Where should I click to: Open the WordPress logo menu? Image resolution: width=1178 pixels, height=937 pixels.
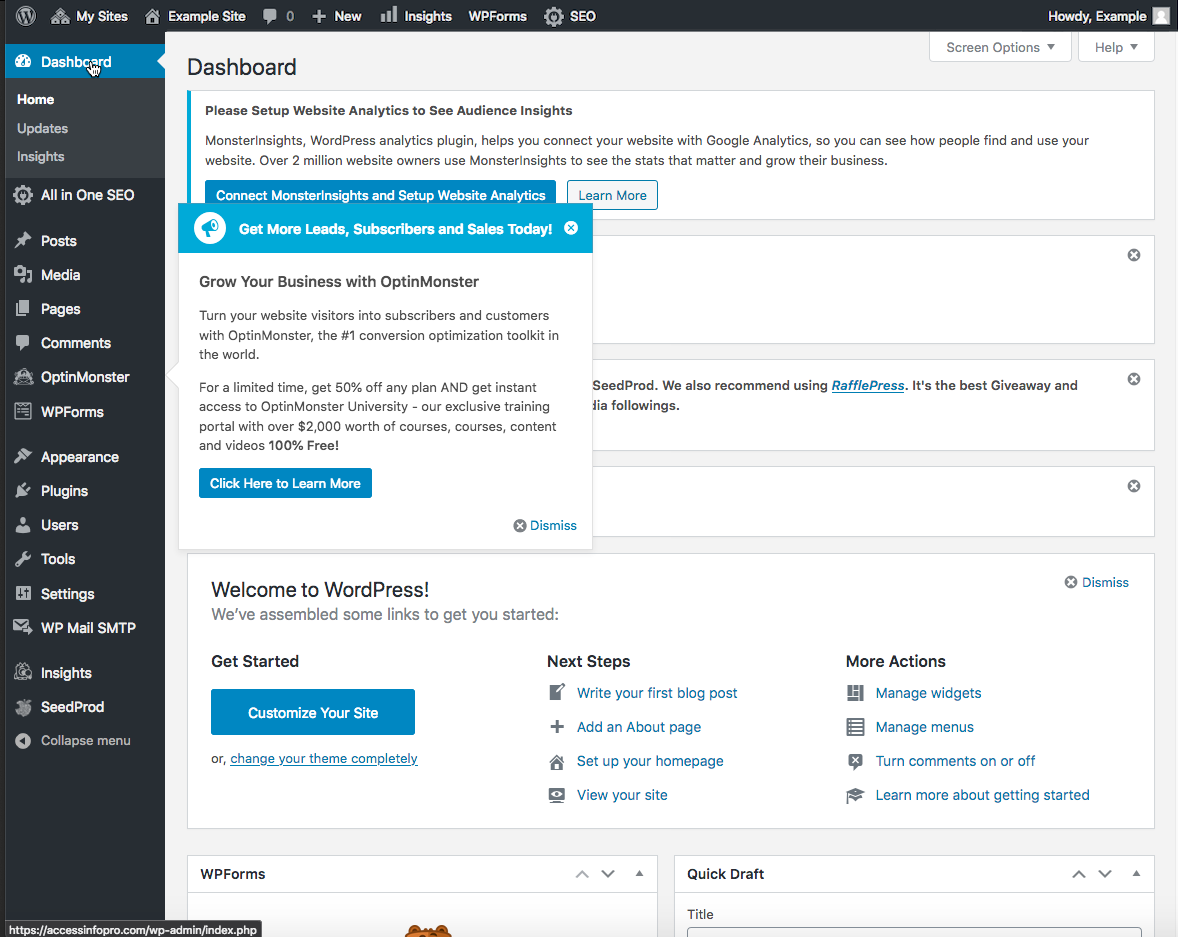click(x=26, y=16)
